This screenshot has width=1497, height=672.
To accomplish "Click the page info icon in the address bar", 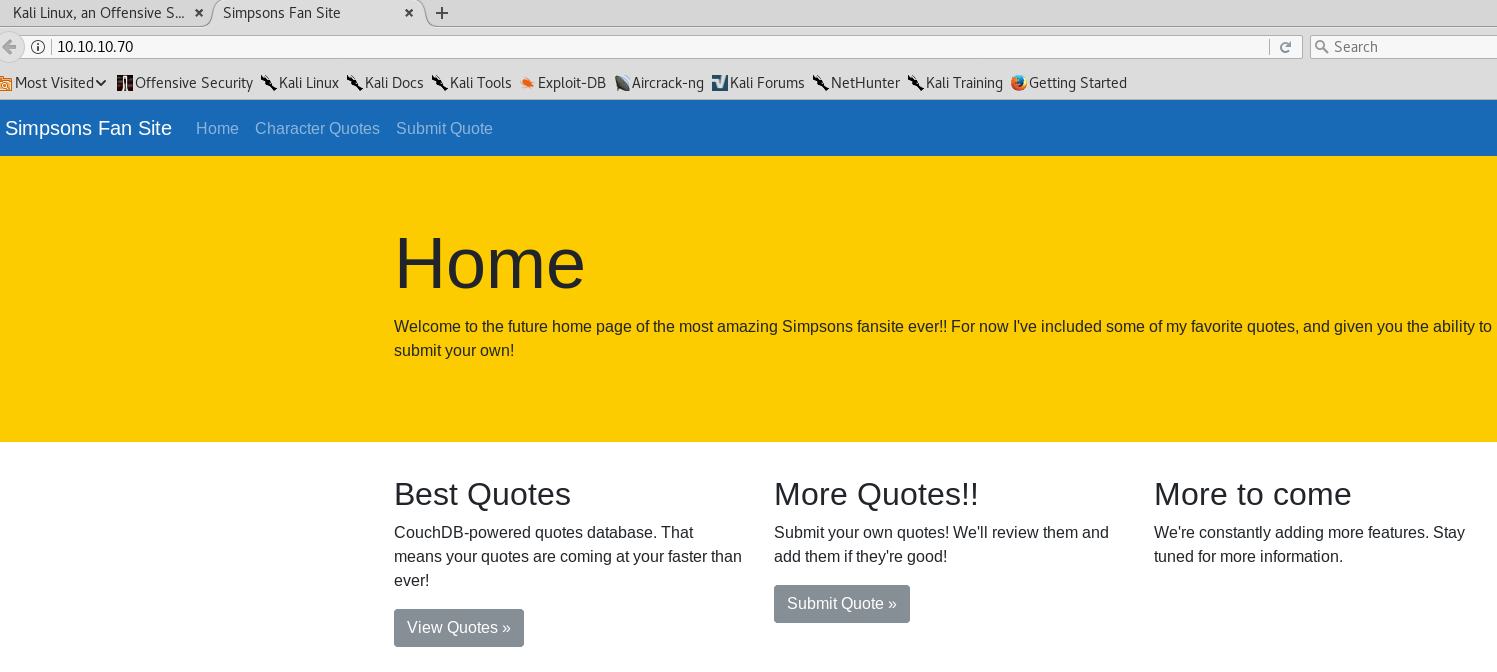I will point(37,46).
